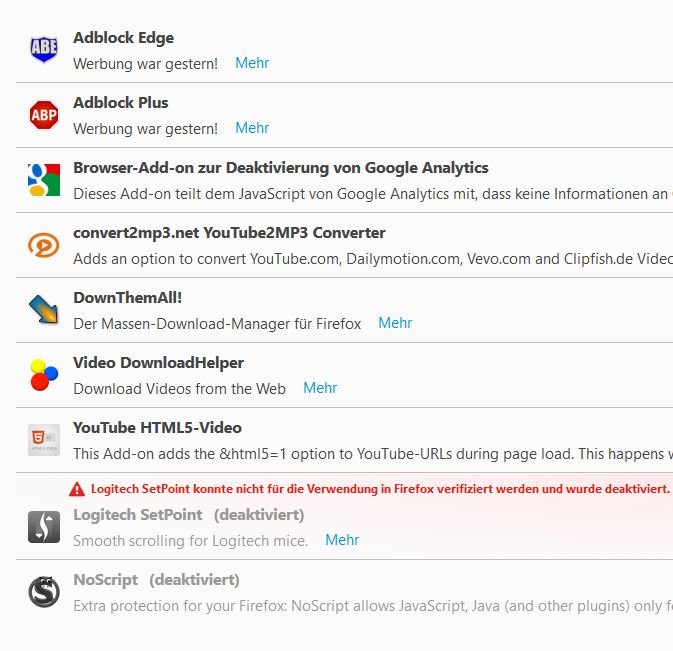Click the NoScript add-on icon
The height and width of the screenshot is (651, 673).
point(44,592)
